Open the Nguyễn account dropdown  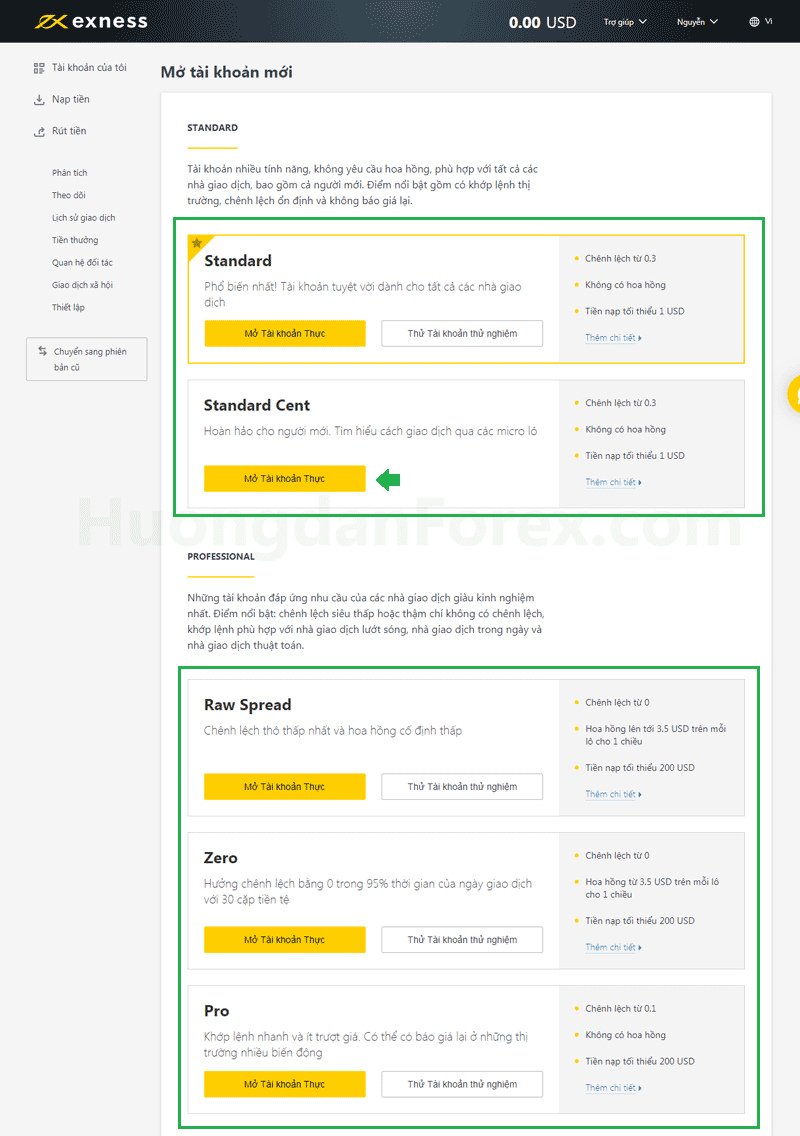697,22
